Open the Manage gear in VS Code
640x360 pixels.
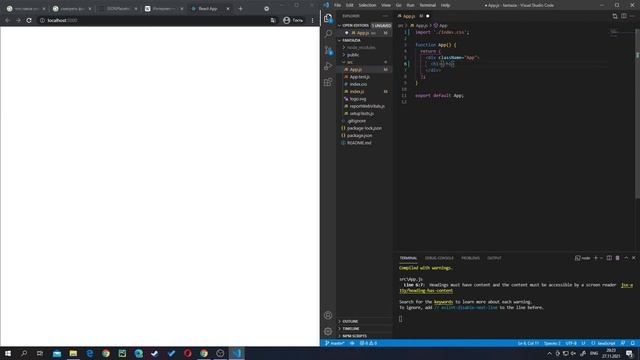click(328, 331)
